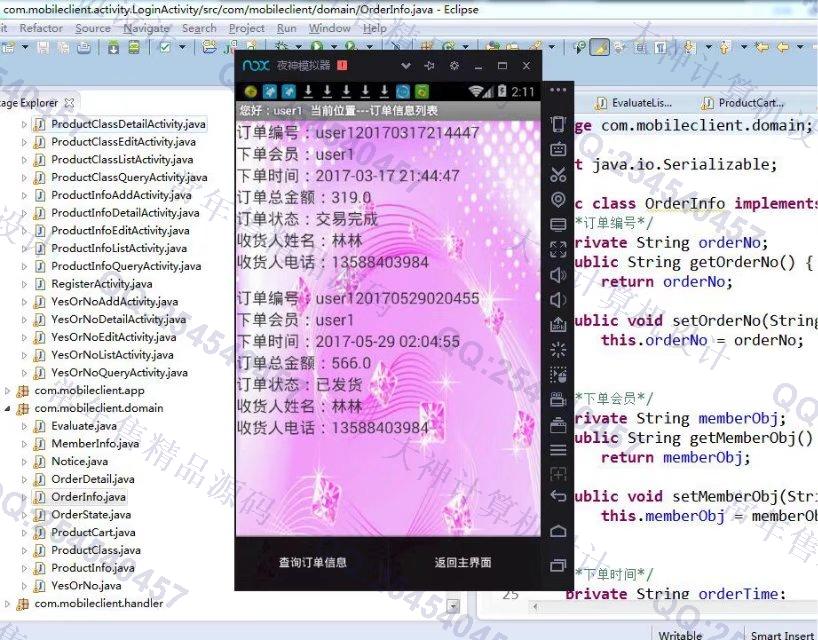Image resolution: width=818 pixels, height=640 pixels.
Task: Click Writable status bar entry
Action: (x=680, y=634)
